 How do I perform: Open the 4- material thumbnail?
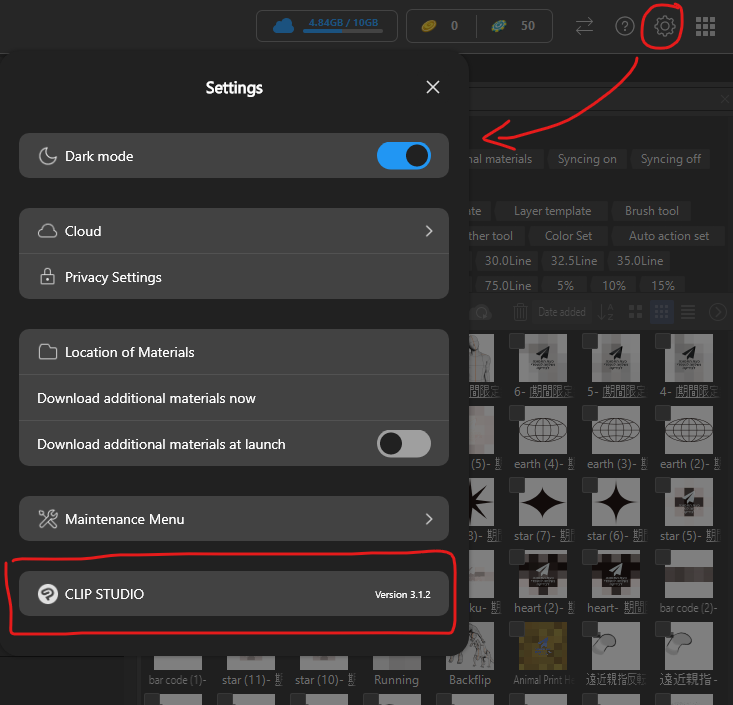pyautogui.click(x=689, y=358)
